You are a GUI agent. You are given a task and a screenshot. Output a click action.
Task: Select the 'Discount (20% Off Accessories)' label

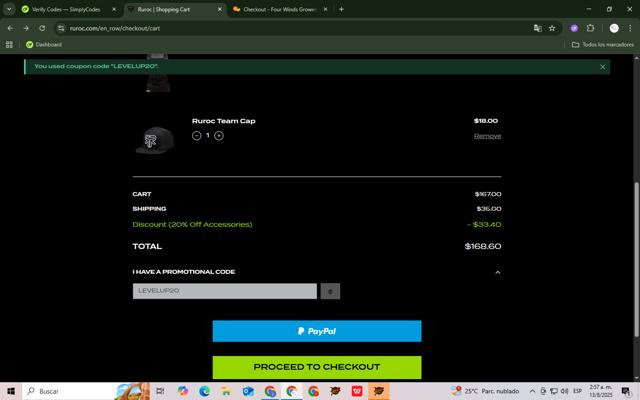pyautogui.click(x=192, y=224)
